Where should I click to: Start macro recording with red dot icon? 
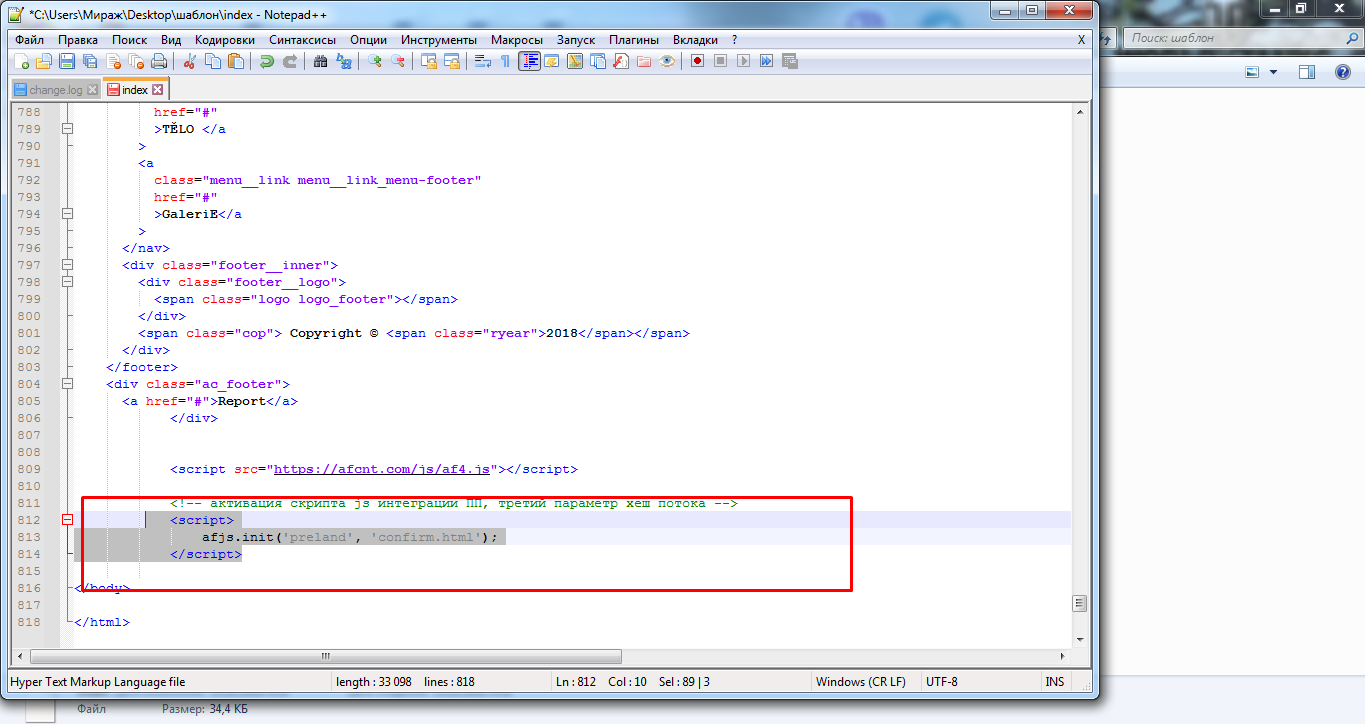tap(697, 61)
